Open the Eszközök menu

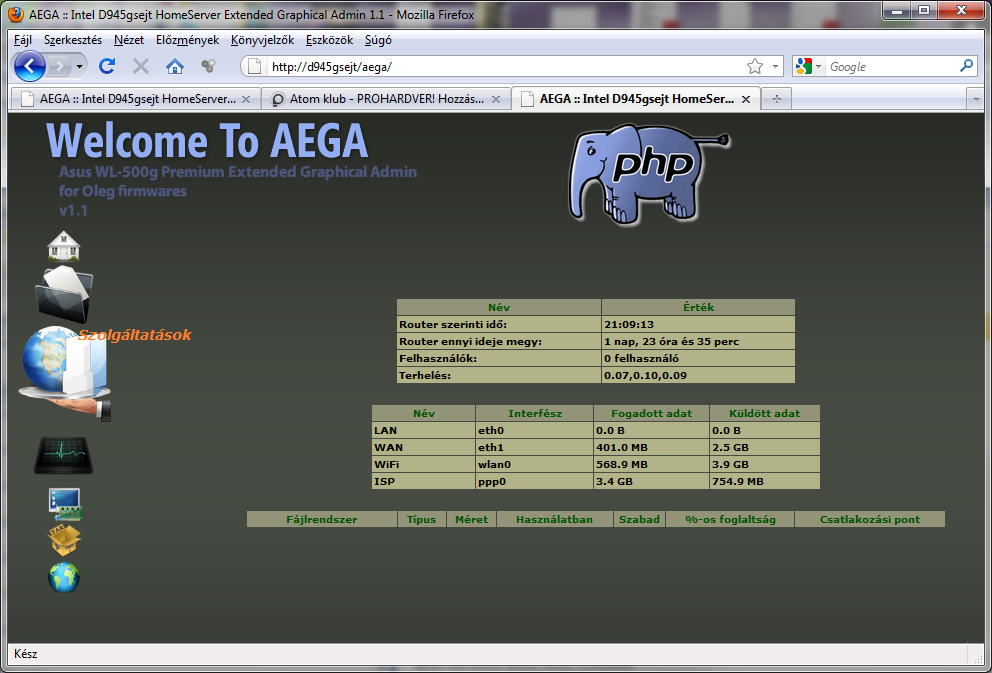[x=329, y=40]
